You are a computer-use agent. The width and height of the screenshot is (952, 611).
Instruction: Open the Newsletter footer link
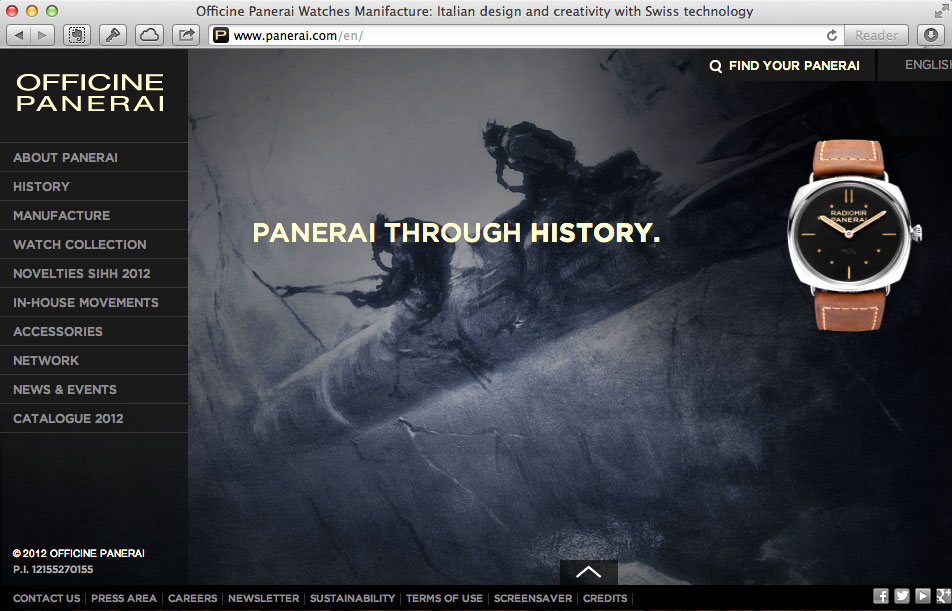[264, 598]
